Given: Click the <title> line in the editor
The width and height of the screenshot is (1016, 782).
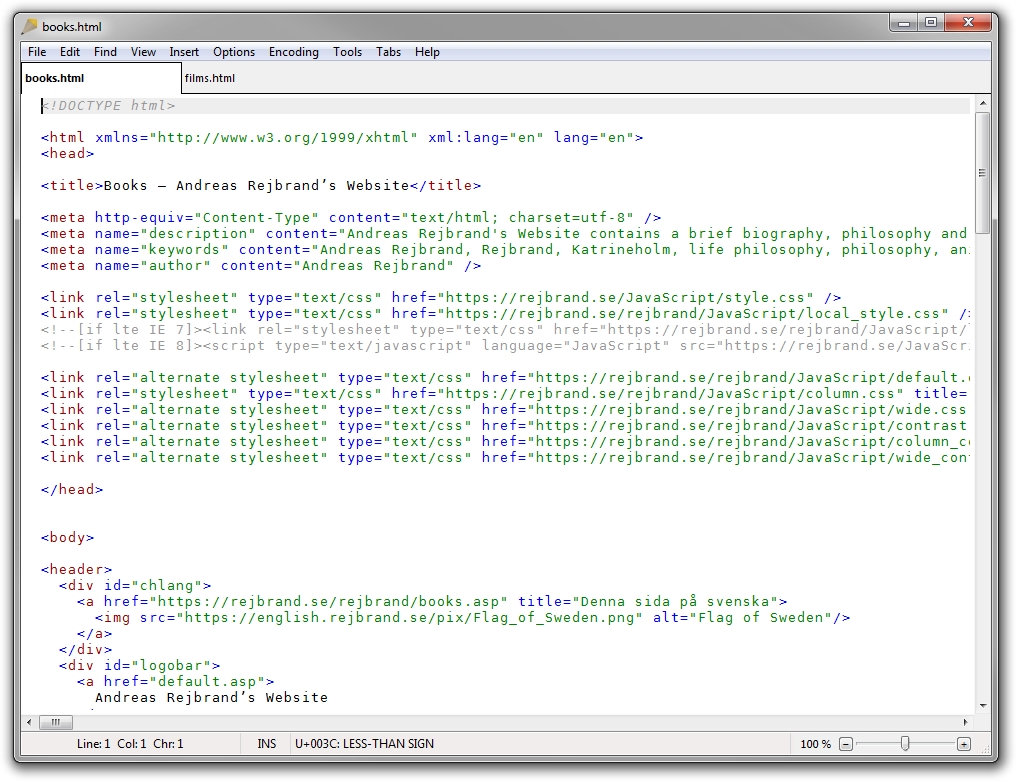Looking at the screenshot, I should tap(260, 186).
